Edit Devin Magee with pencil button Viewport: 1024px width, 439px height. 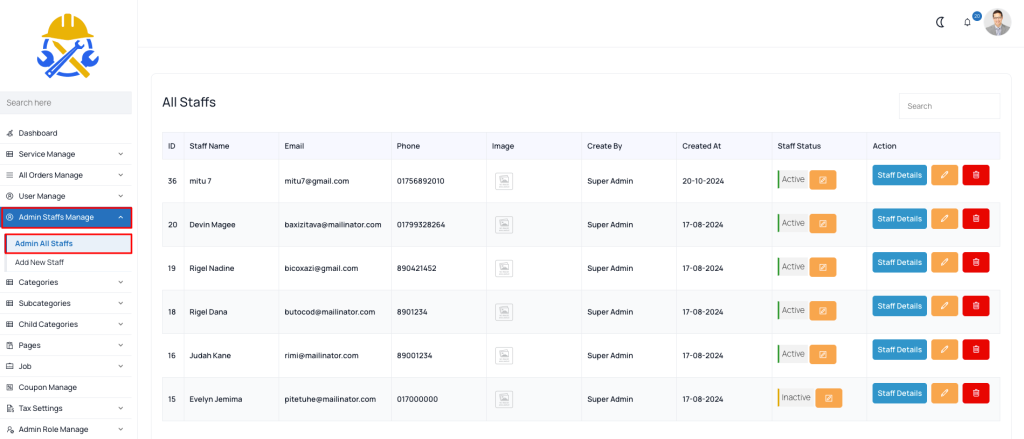click(944, 219)
